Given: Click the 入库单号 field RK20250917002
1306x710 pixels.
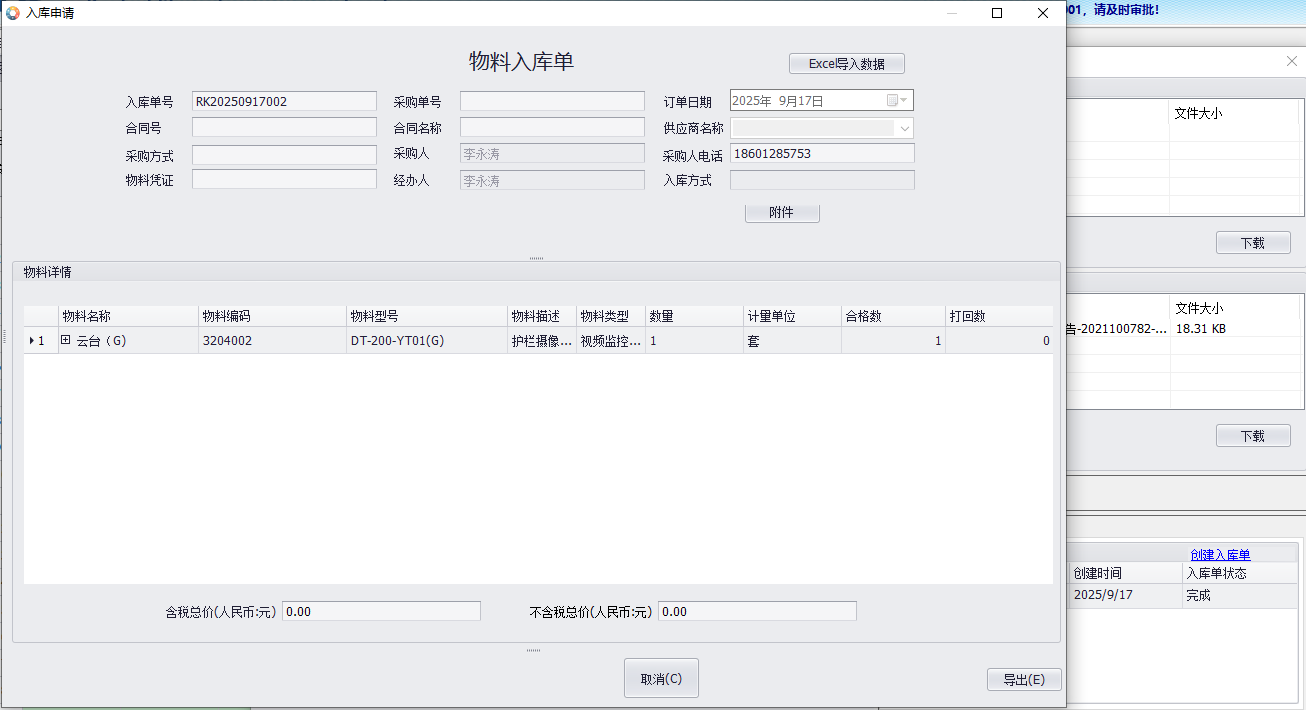Looking at the screenshot, I should click(x=284, y=101).
